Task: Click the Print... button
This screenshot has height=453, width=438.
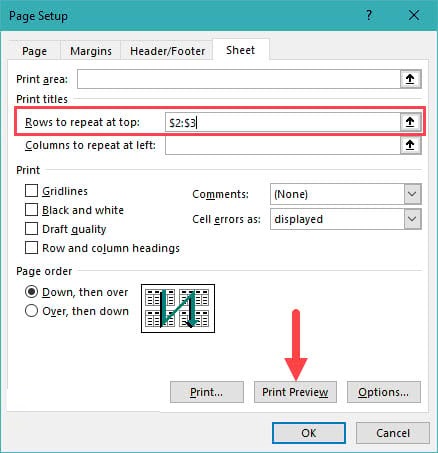Action: point(207,392)
